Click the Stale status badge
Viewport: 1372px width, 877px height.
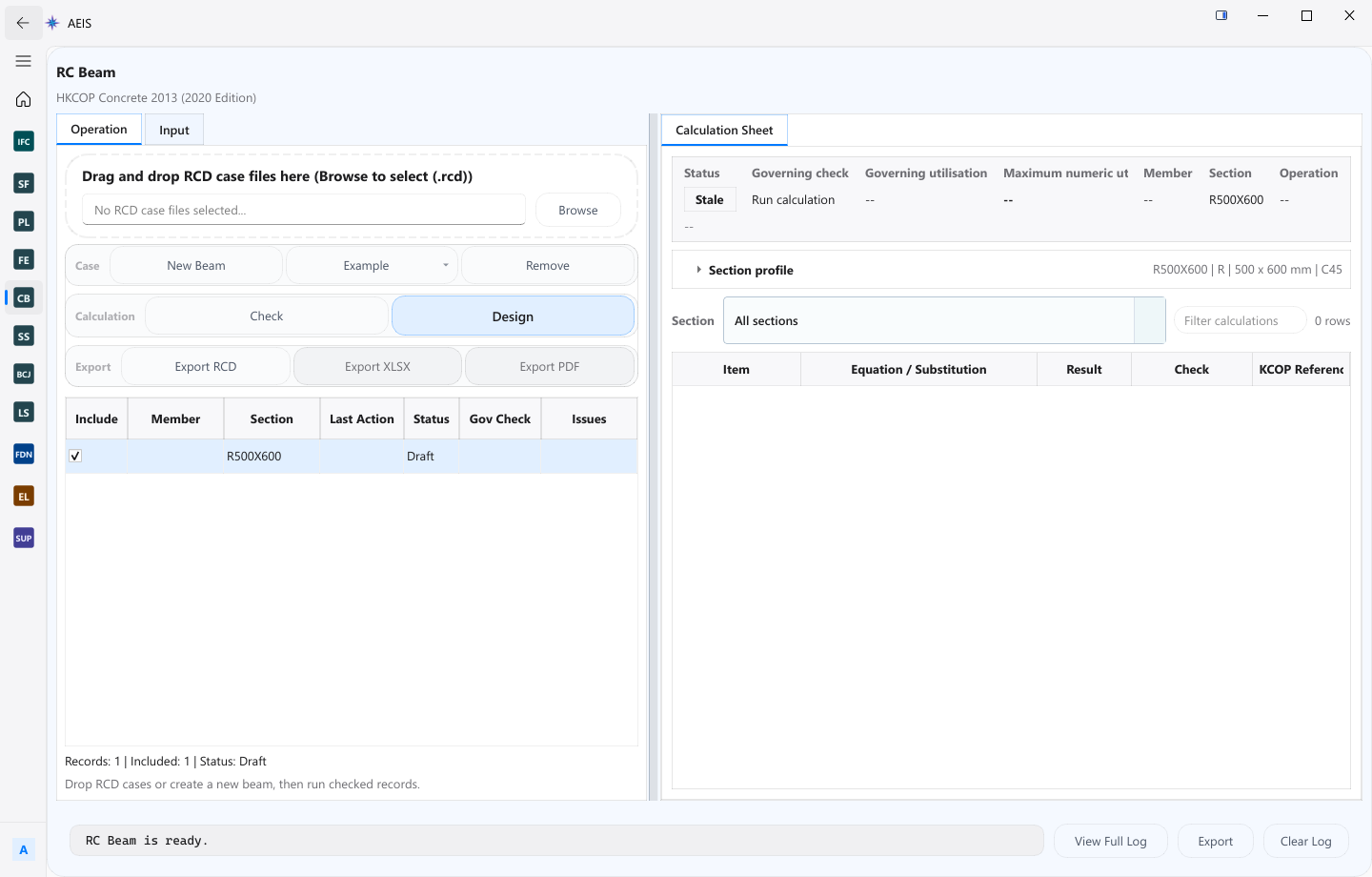(x=710, y=199)
